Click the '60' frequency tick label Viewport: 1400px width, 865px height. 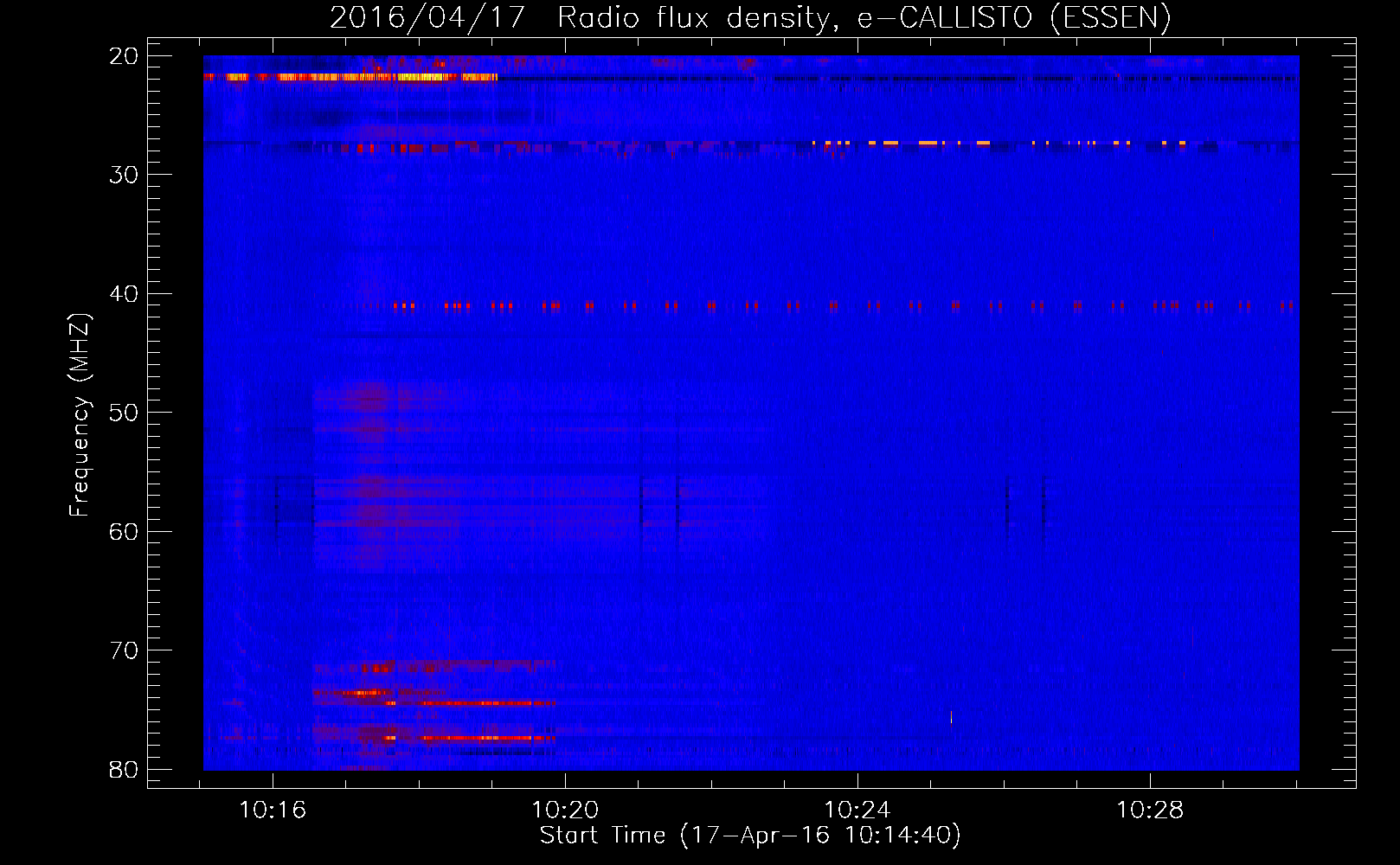tap(124, 531)
